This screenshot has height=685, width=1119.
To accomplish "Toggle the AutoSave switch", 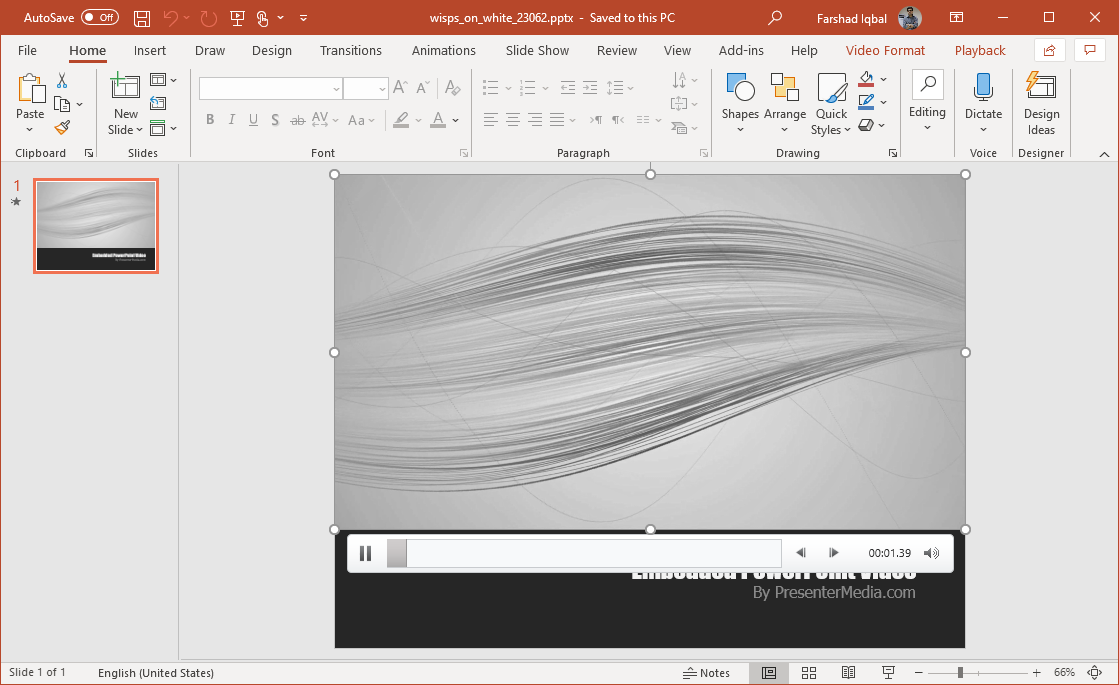I will point(100,18).
